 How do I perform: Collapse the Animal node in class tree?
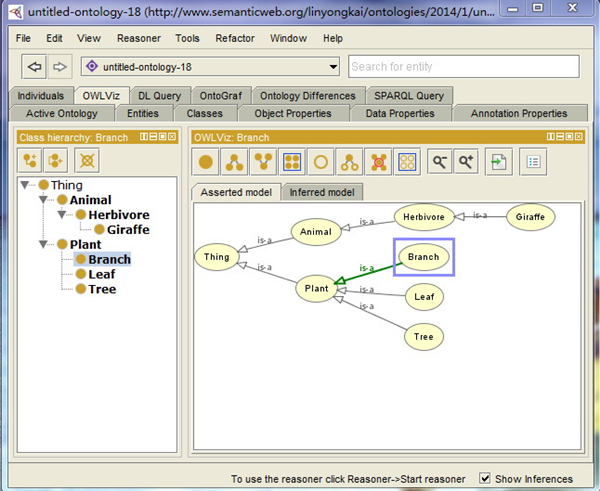[x=44, y=201]
